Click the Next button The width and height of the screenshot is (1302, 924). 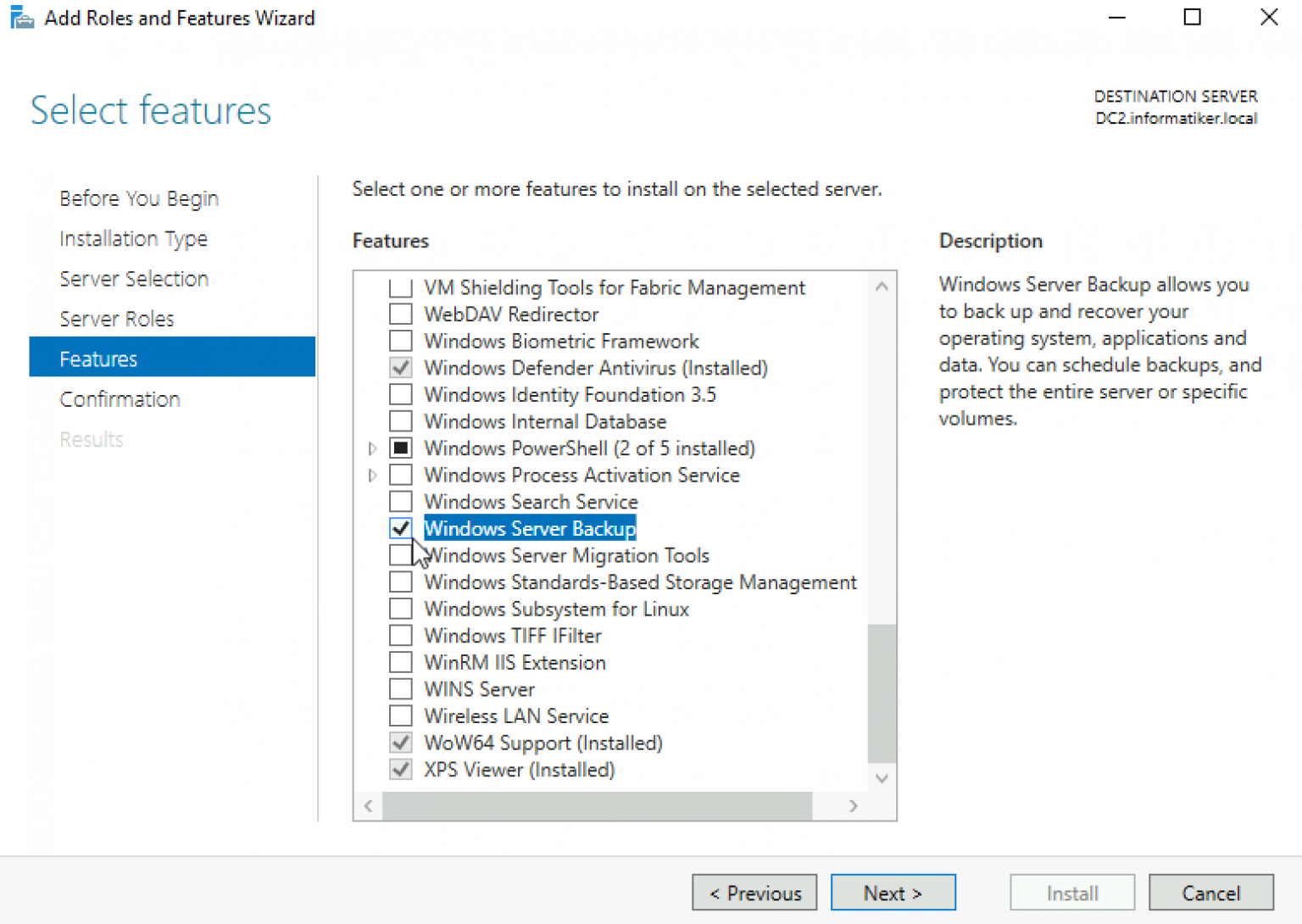(893, 892)
